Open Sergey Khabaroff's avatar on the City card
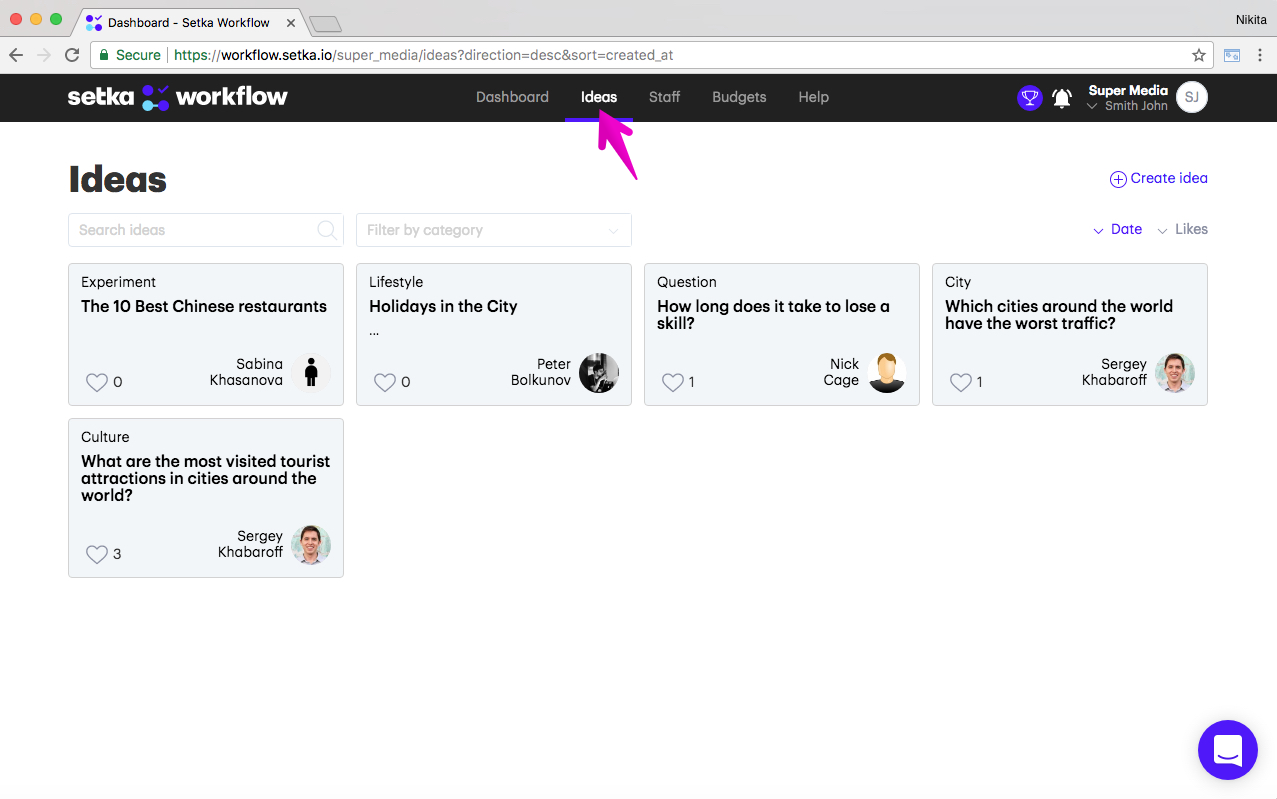The height and width of the screenshot is (799, 1277). point(1175,373)
